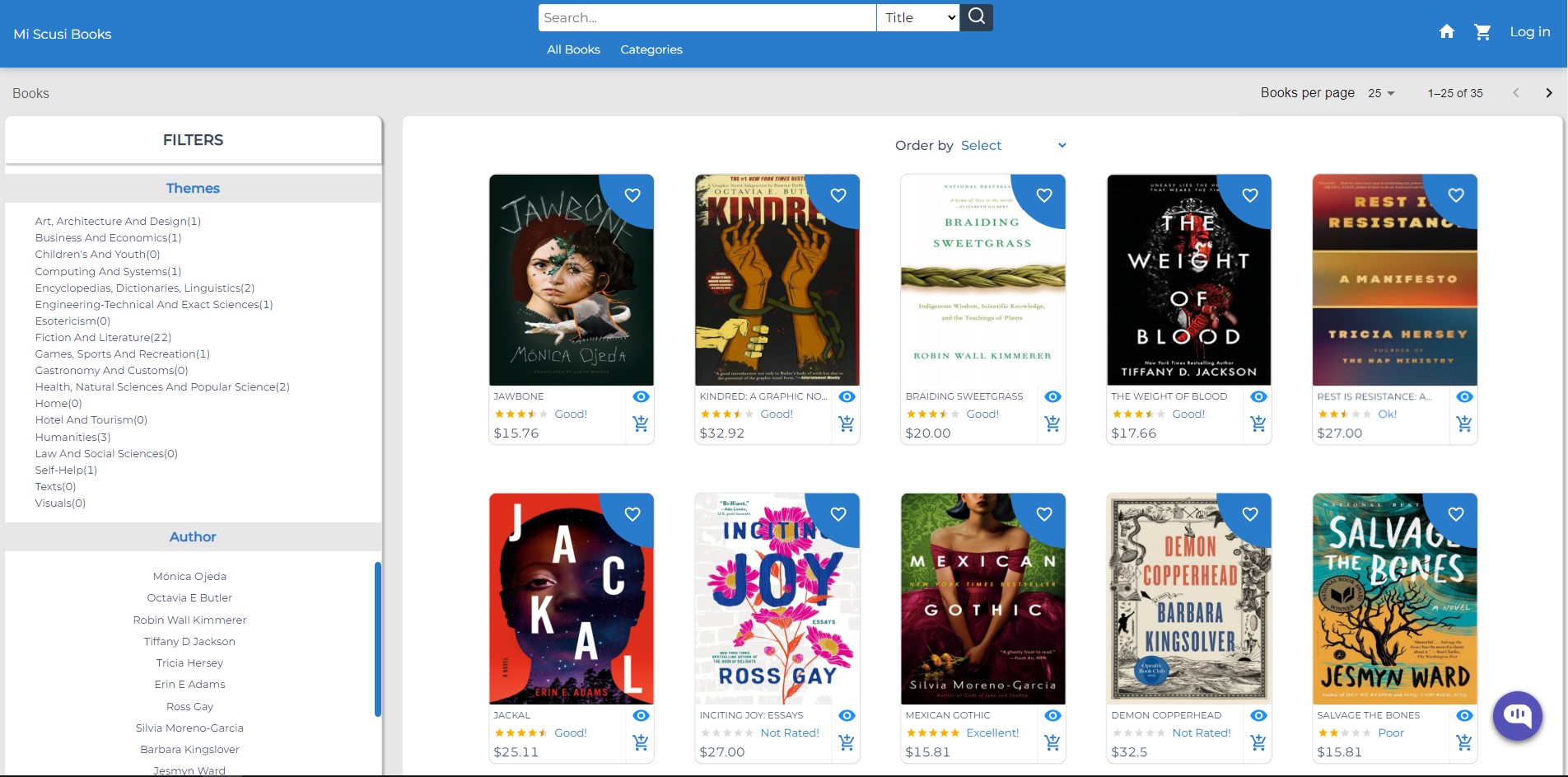Filter by Humanities(3) theme
Screen dimensions: 1568x777
(x=72, y=437)
